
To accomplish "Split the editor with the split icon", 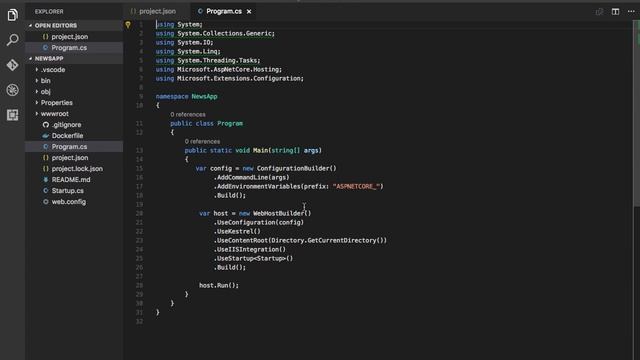I will [x=615, y=11].
